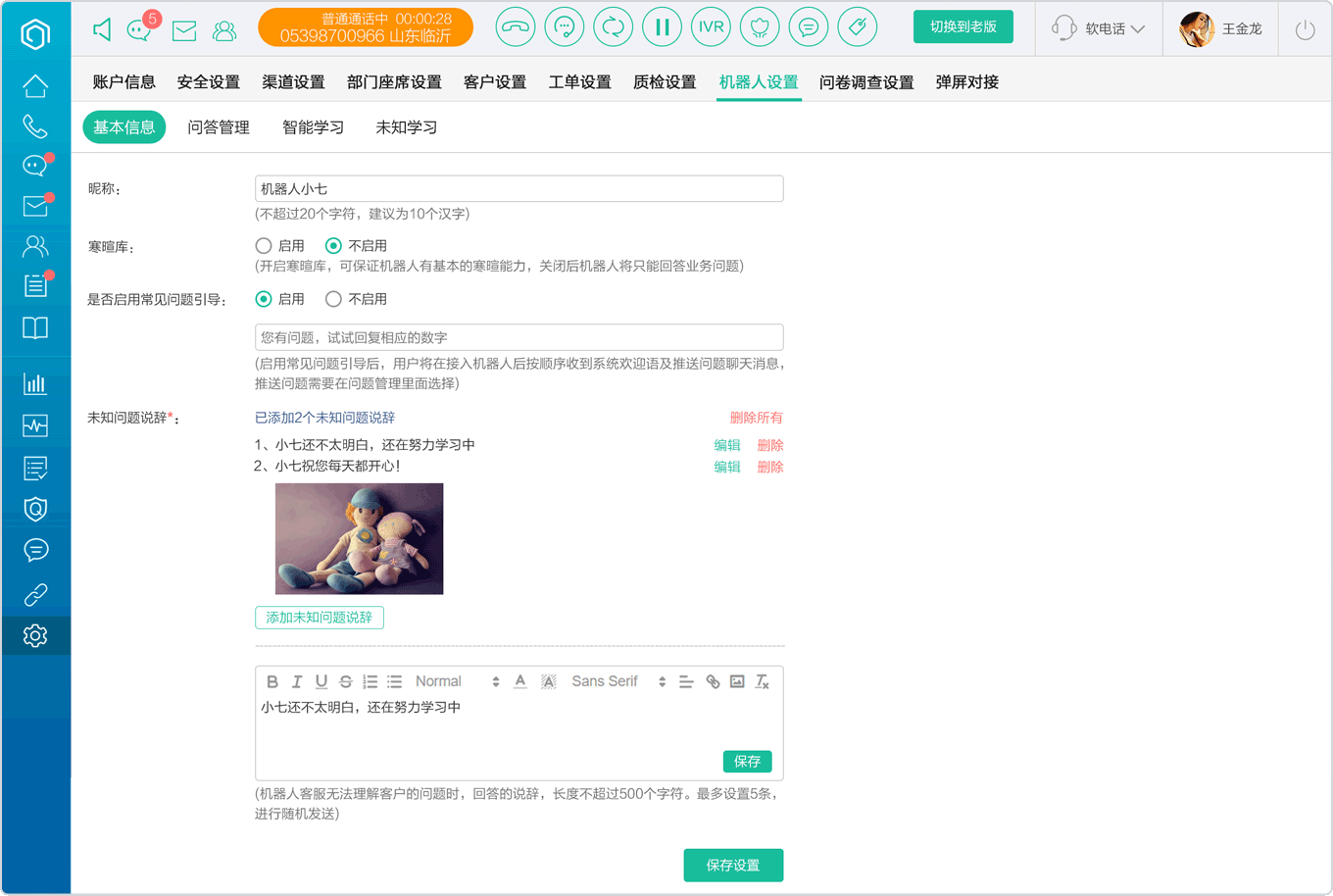Click the power logout icon
Viewport: 1333px width, 896px height.
pyautogui.click(x=1305, y=29)
